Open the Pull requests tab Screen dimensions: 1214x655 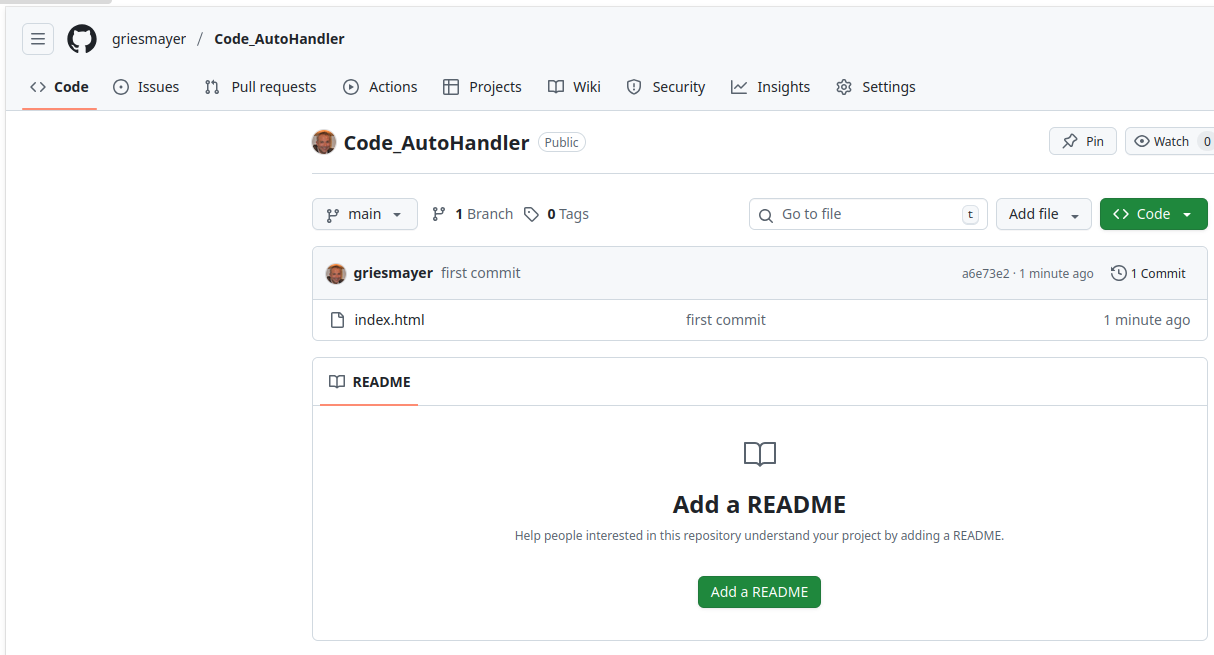260,87
